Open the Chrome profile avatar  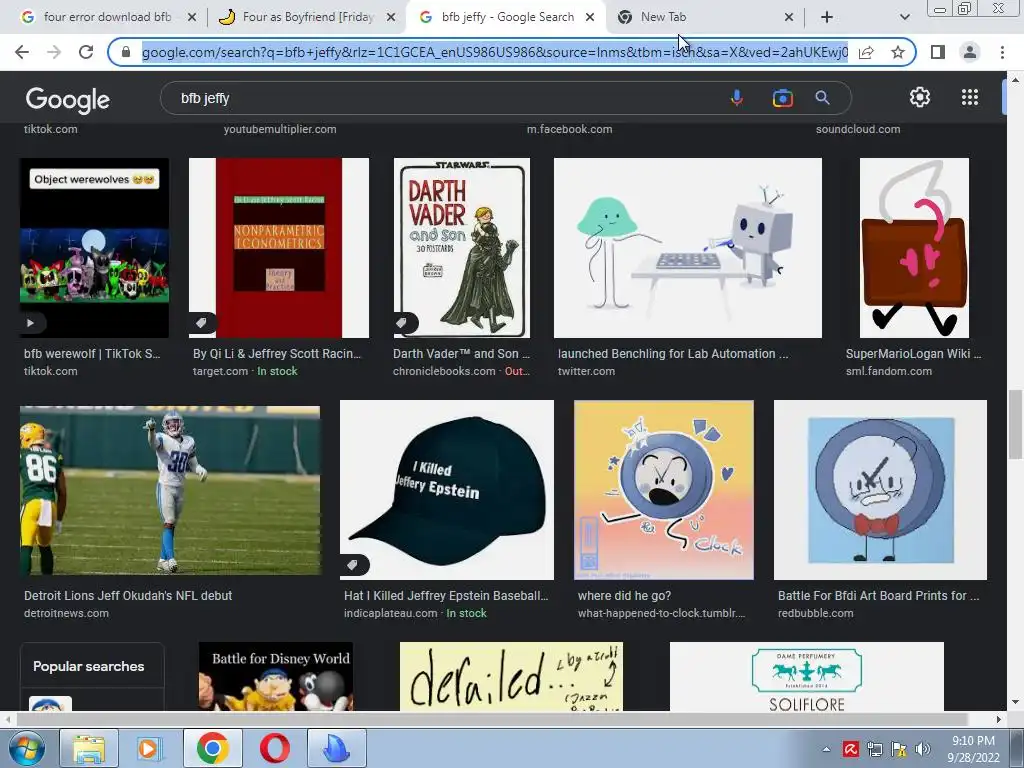(x=970, y=52)
